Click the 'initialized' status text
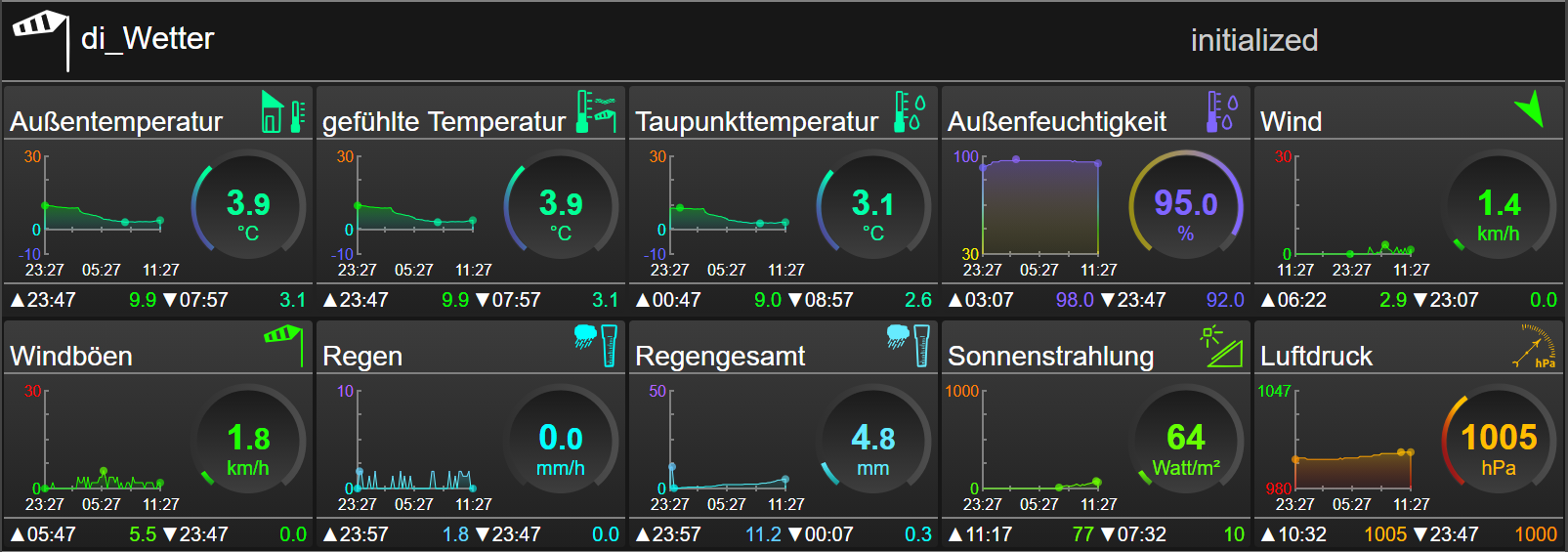Viewport: 1568px width, 552px height. (x=1254, y=40)
